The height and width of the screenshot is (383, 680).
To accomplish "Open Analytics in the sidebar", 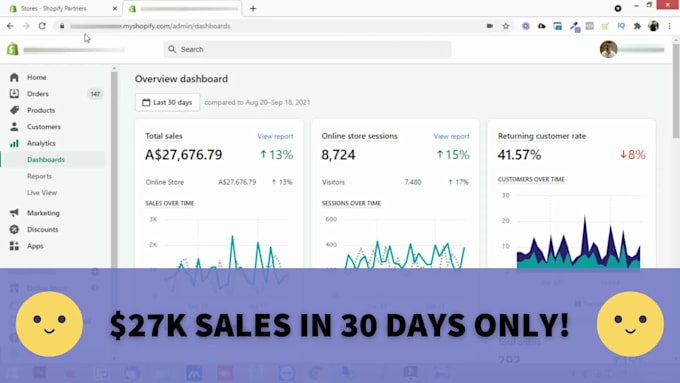I will tap(41, 143).
